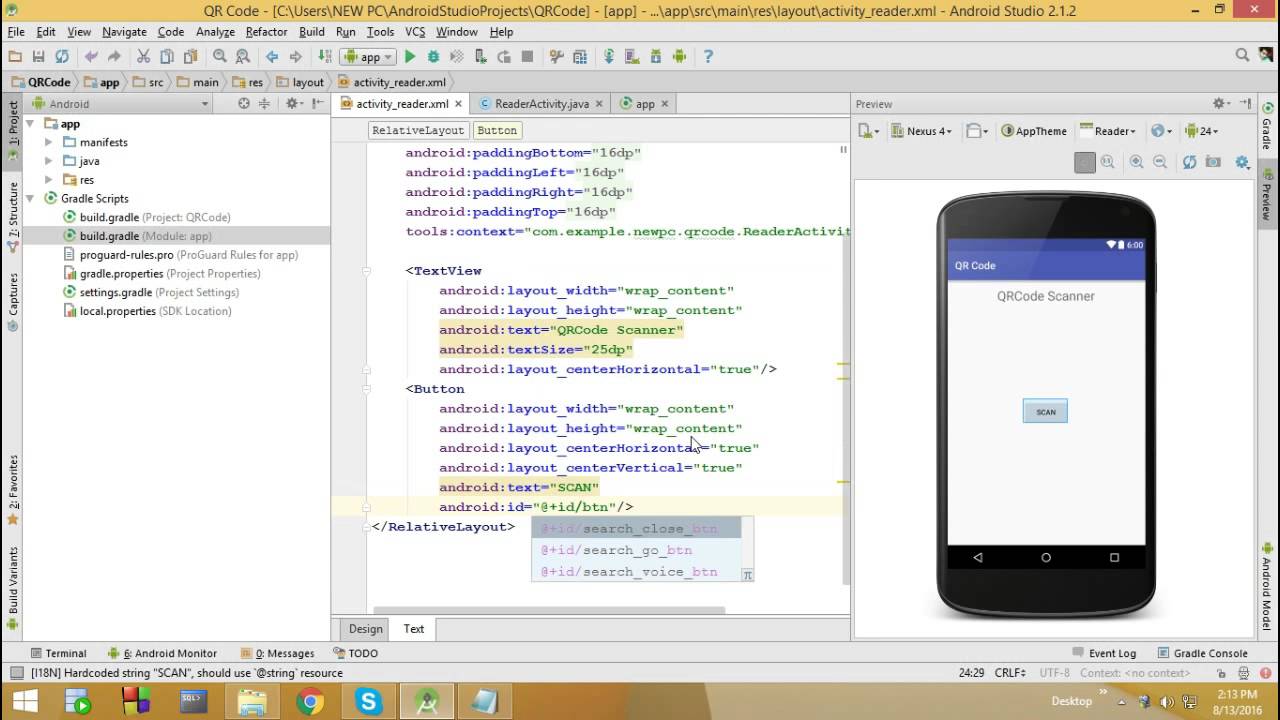Switch to the Design tab
The height and width of the screenshot is (720, 1280).
[x=365, y=629]
